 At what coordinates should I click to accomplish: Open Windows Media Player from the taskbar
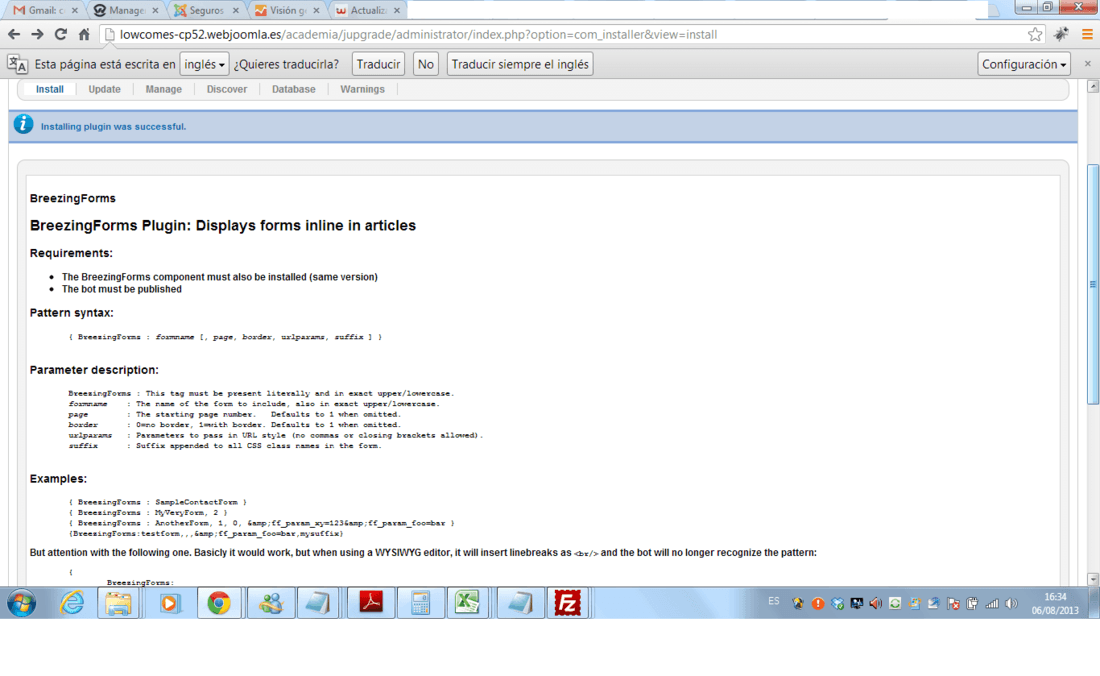(169, 603)
